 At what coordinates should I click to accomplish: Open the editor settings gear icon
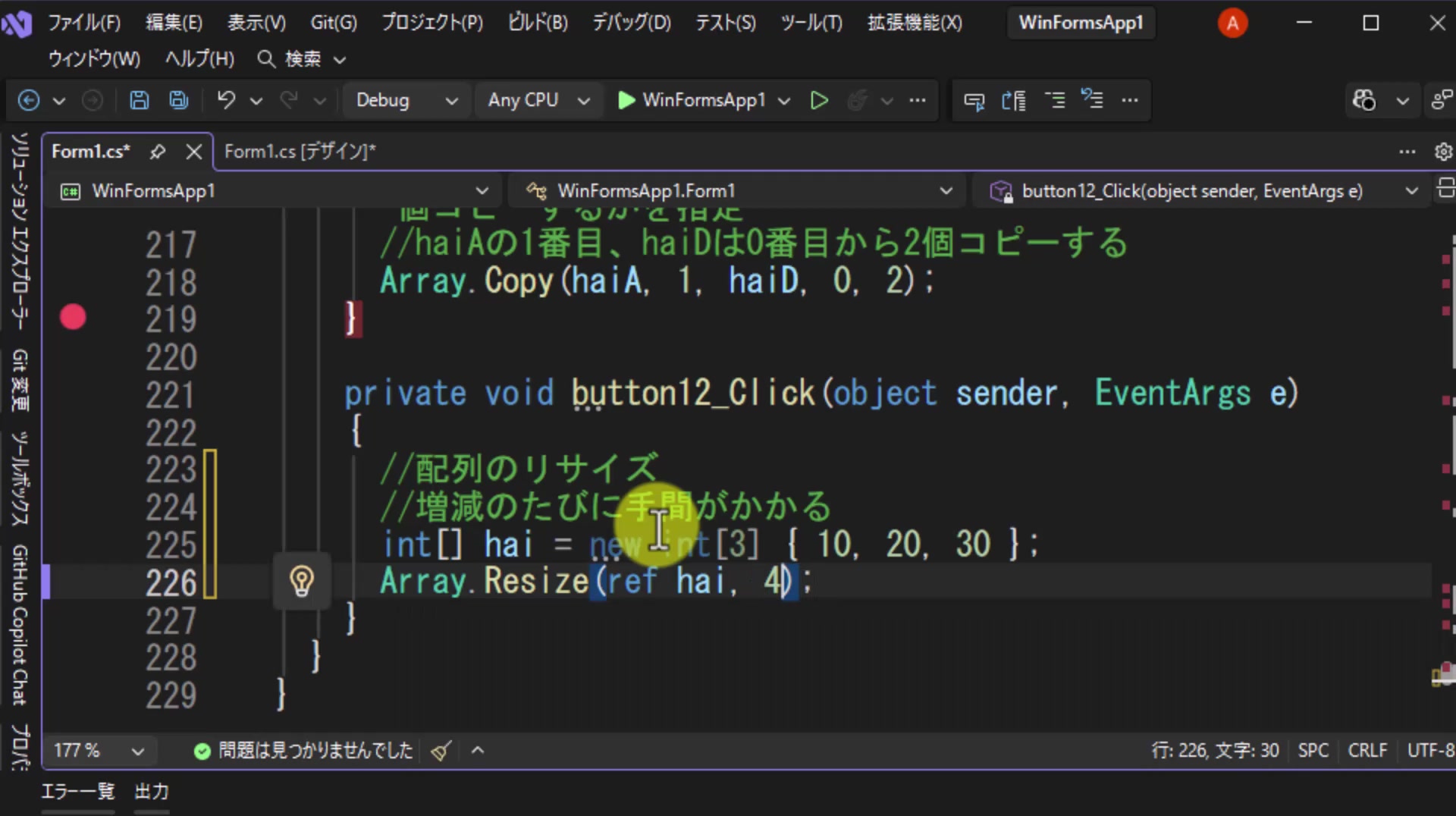point(1443,152)
